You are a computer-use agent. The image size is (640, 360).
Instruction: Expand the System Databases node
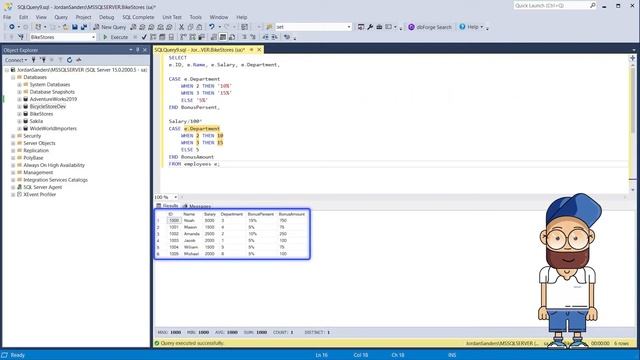pyautogui.click(x=19, y=84)
